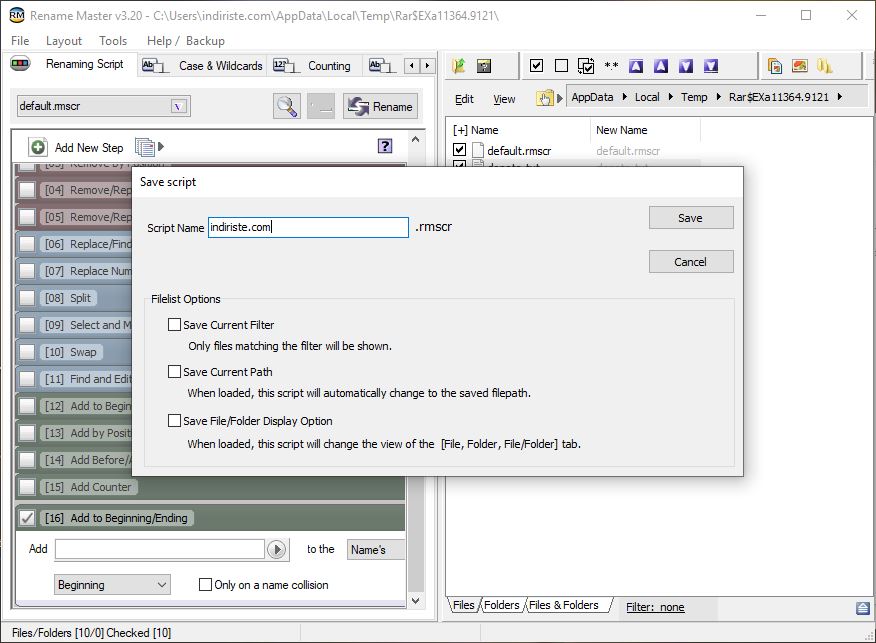This screenshot has height=643, width=876.
Task: Click the arrow beside the script list icon
Action: [x=161, y=147]
